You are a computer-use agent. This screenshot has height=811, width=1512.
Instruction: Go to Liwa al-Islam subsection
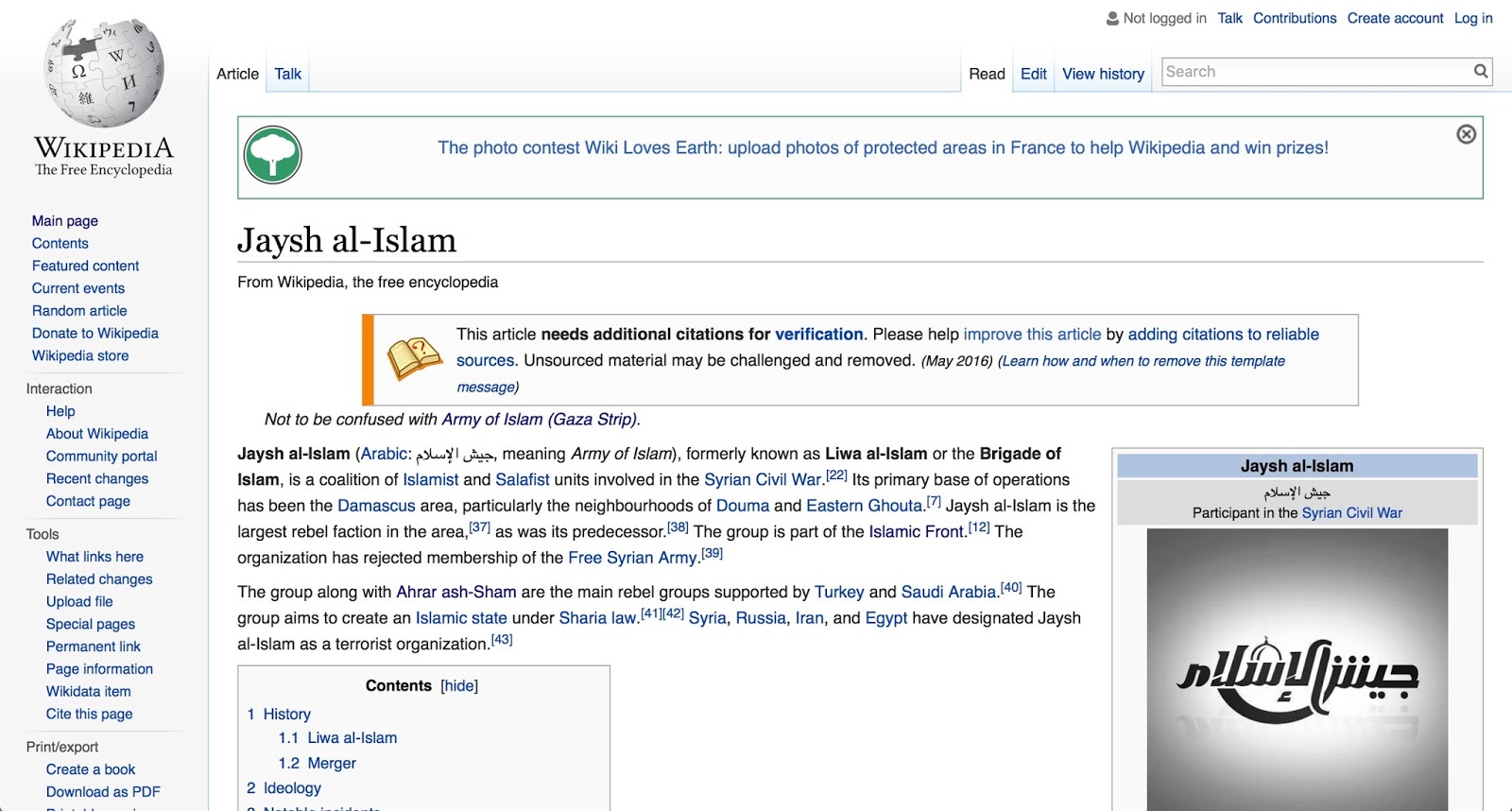point(352,738)
